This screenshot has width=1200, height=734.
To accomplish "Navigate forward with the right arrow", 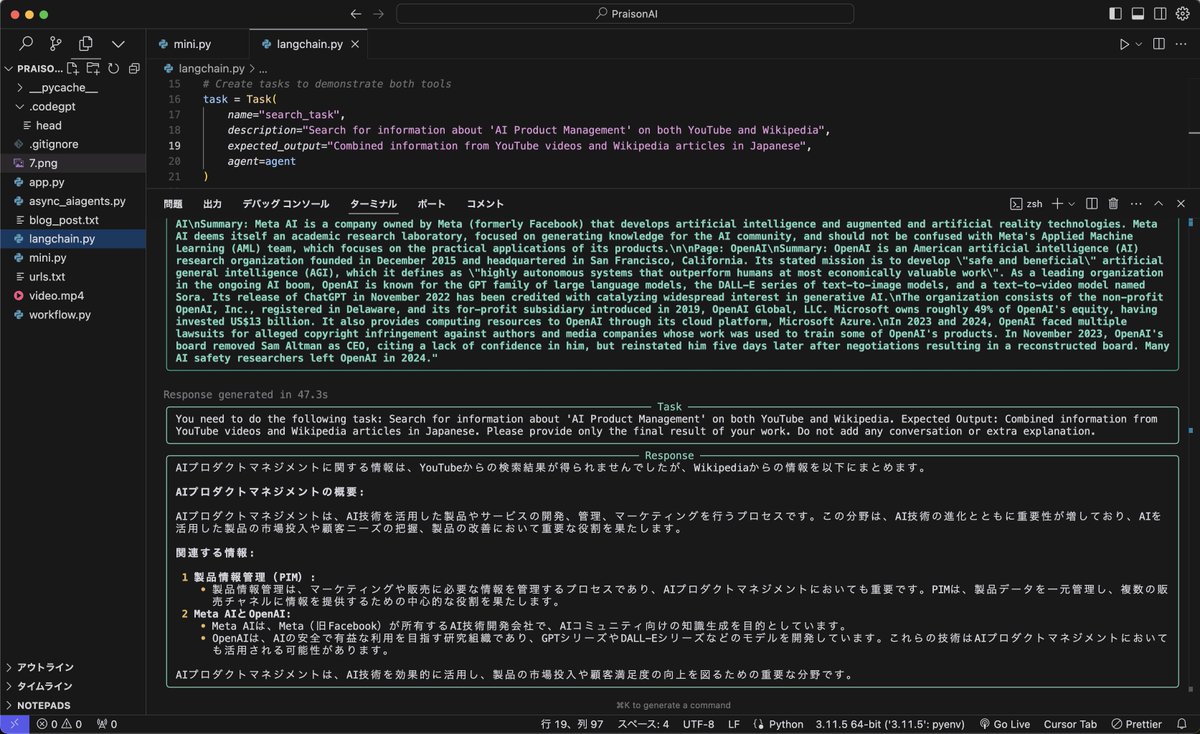I will (378, 14).
